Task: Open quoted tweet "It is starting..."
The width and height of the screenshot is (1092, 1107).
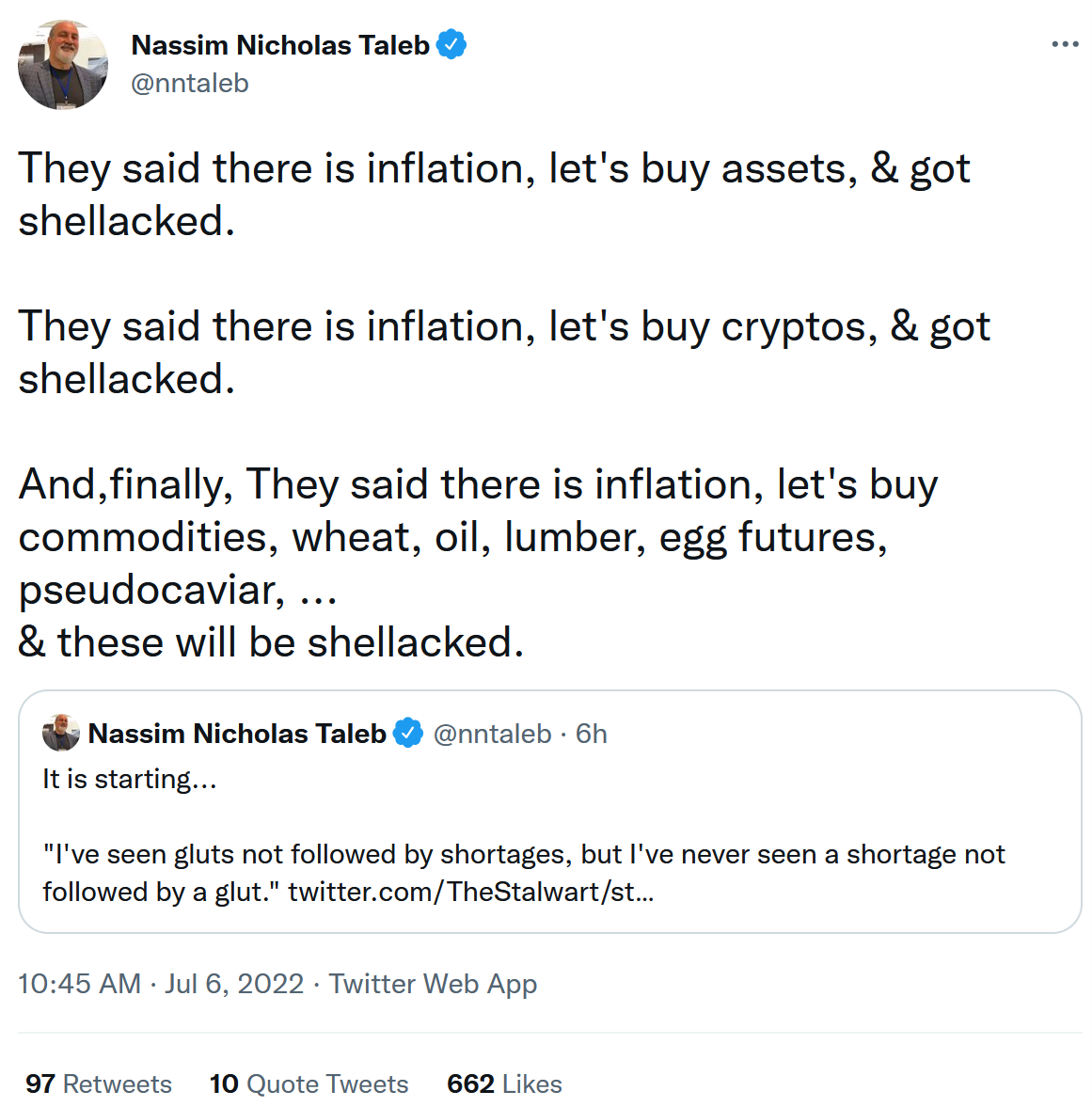Action: tap(130, 779)
